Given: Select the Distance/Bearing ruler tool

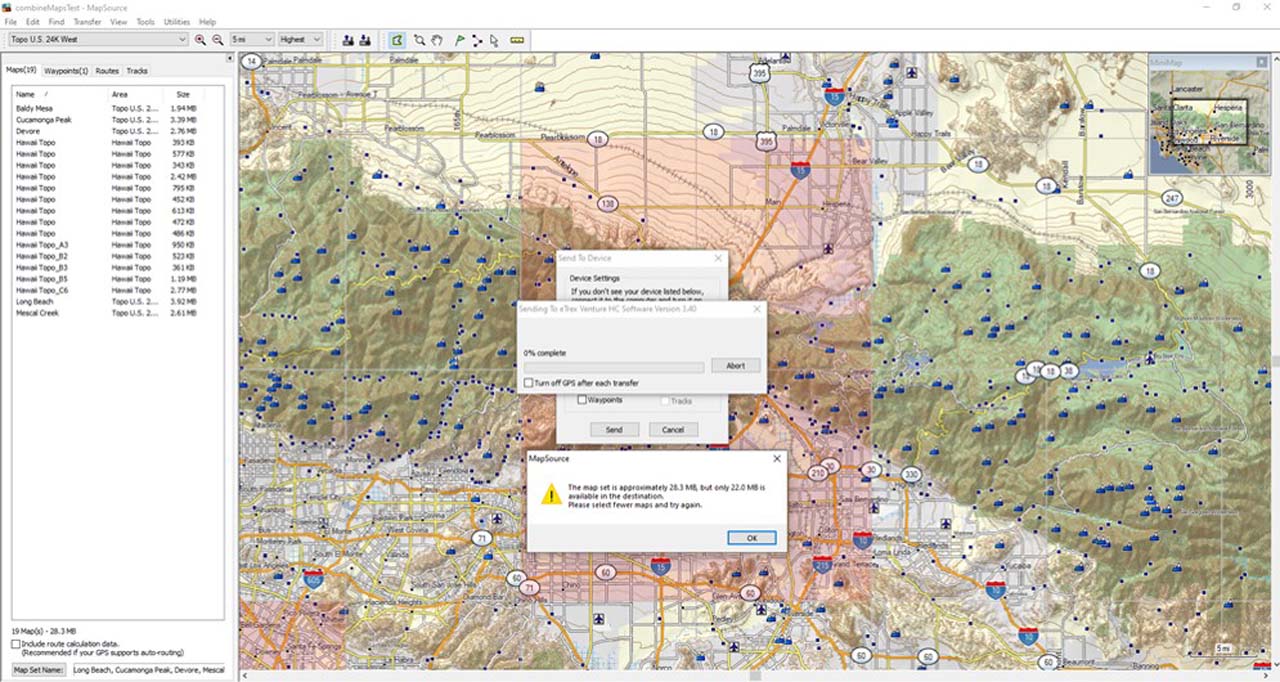Looking at the screenshot, I should (x=517, y=40).
